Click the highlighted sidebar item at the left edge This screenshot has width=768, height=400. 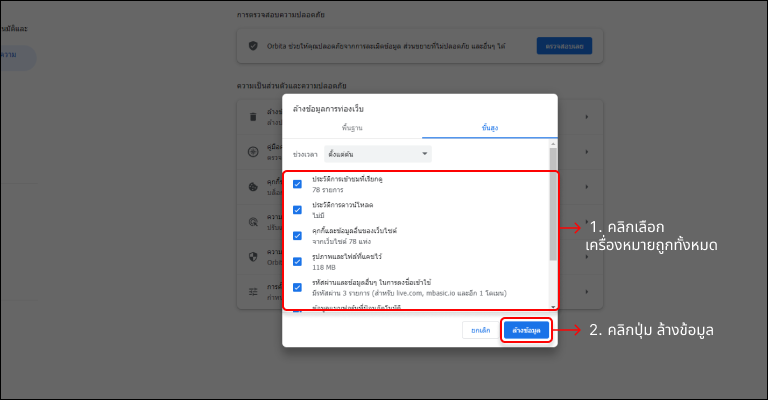[17, 58]
